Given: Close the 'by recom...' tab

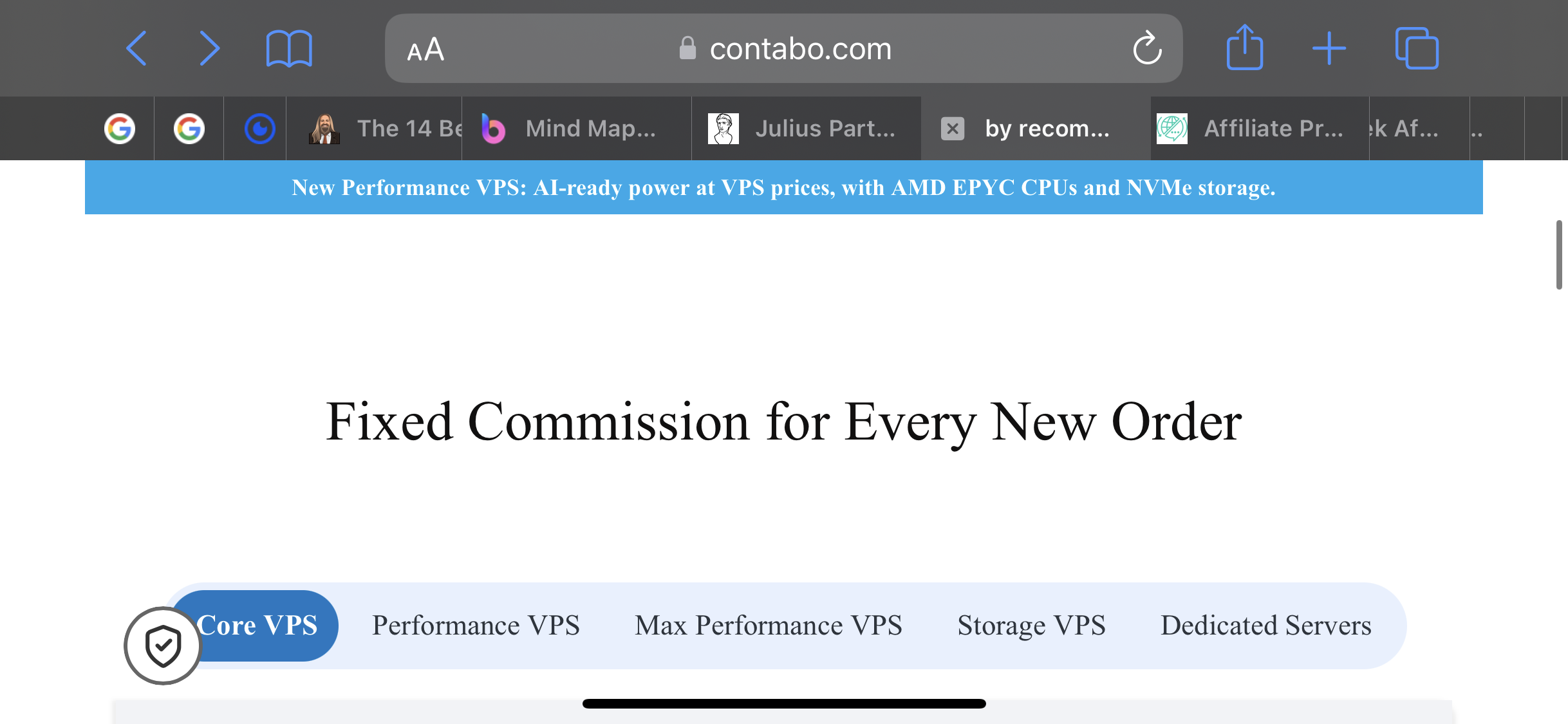Looking at the screenshot, I should pyautogui.click(x=953, y=129).
